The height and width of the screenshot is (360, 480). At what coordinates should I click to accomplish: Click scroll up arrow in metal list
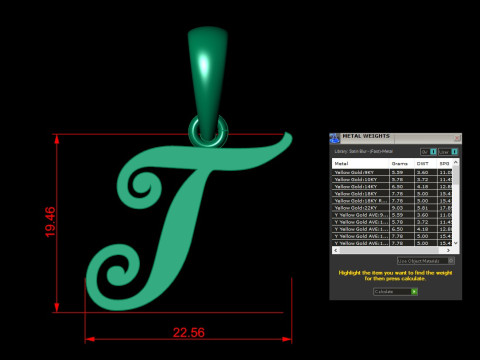click(456, 162)
